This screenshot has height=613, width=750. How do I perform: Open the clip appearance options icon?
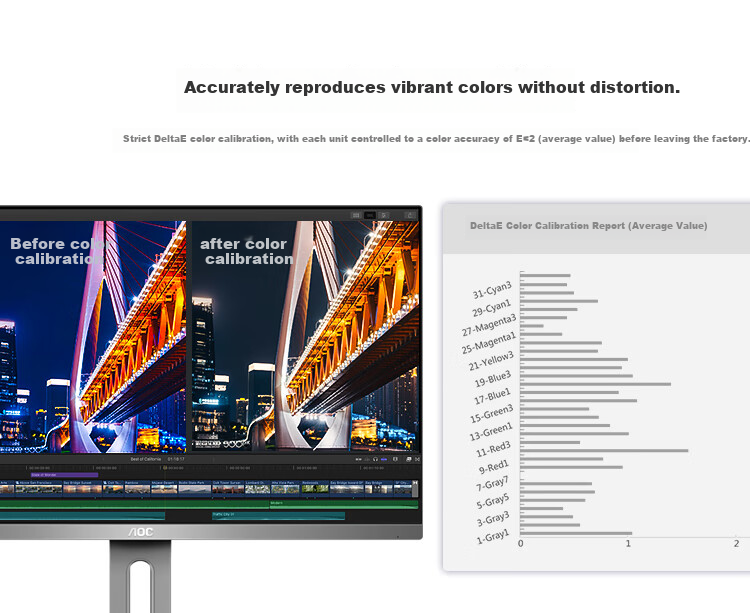[395, 459]
